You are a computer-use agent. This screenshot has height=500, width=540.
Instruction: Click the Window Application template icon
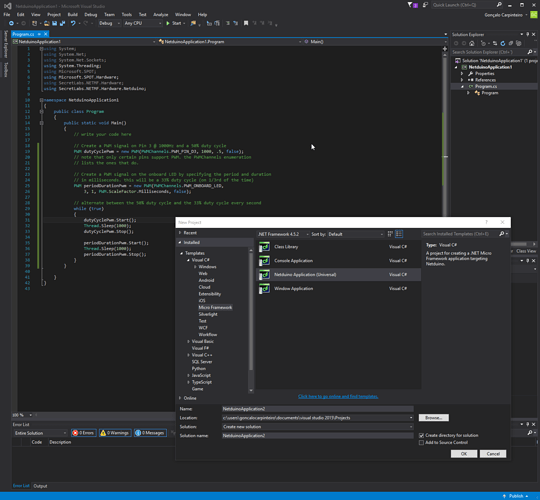click(x=264, y=289)
